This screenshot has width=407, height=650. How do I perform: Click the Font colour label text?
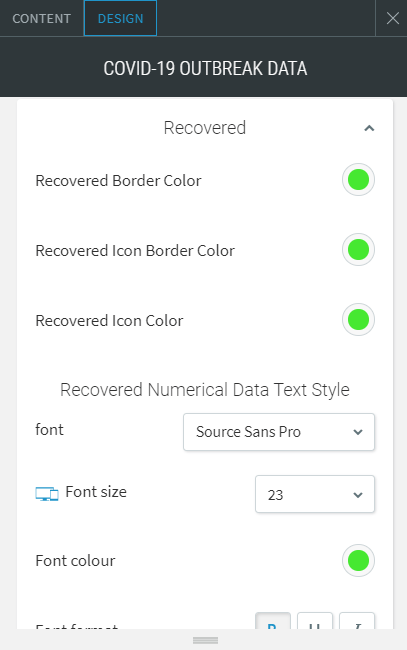click(75, 560)
